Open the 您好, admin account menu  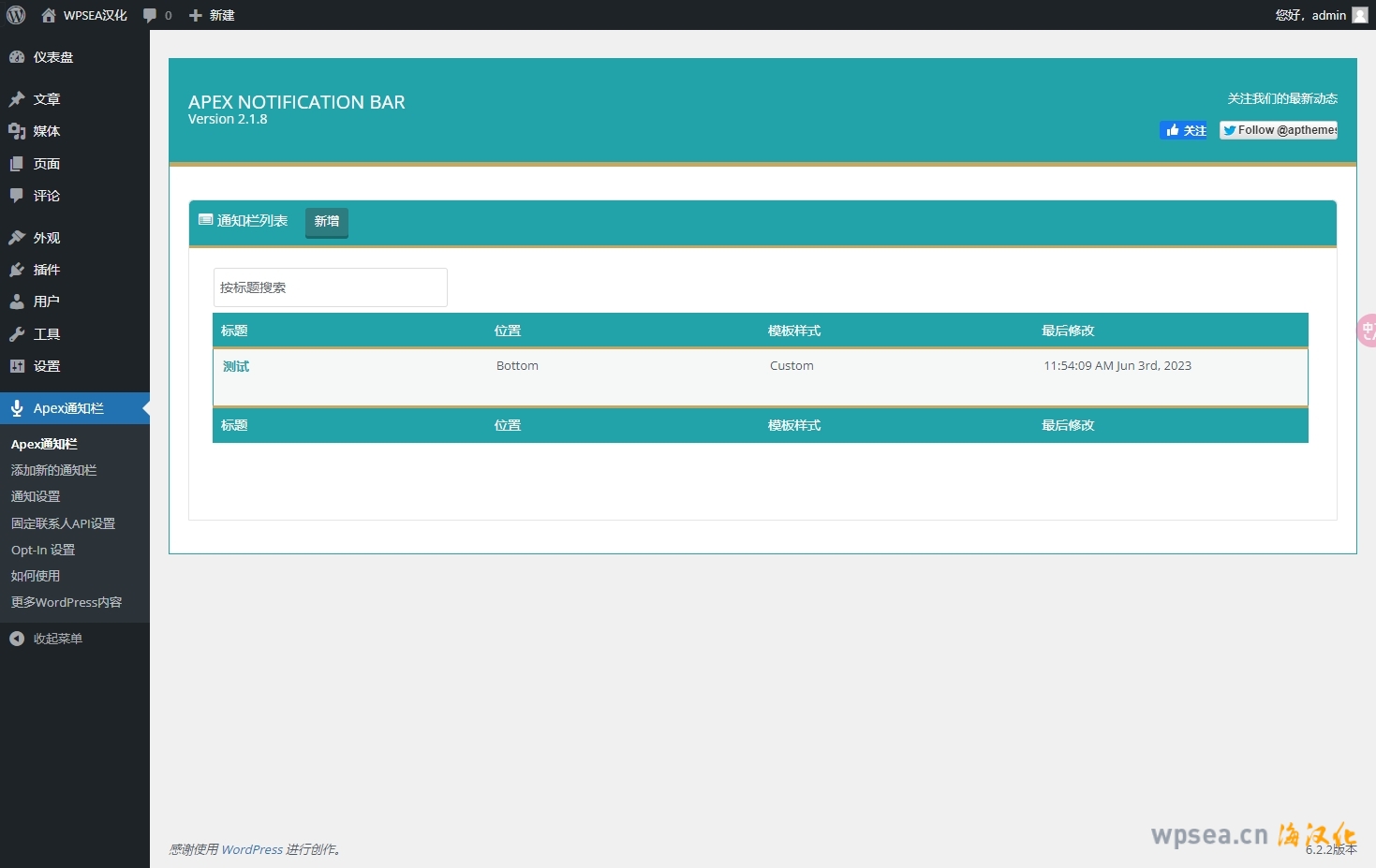(1309, 15)
